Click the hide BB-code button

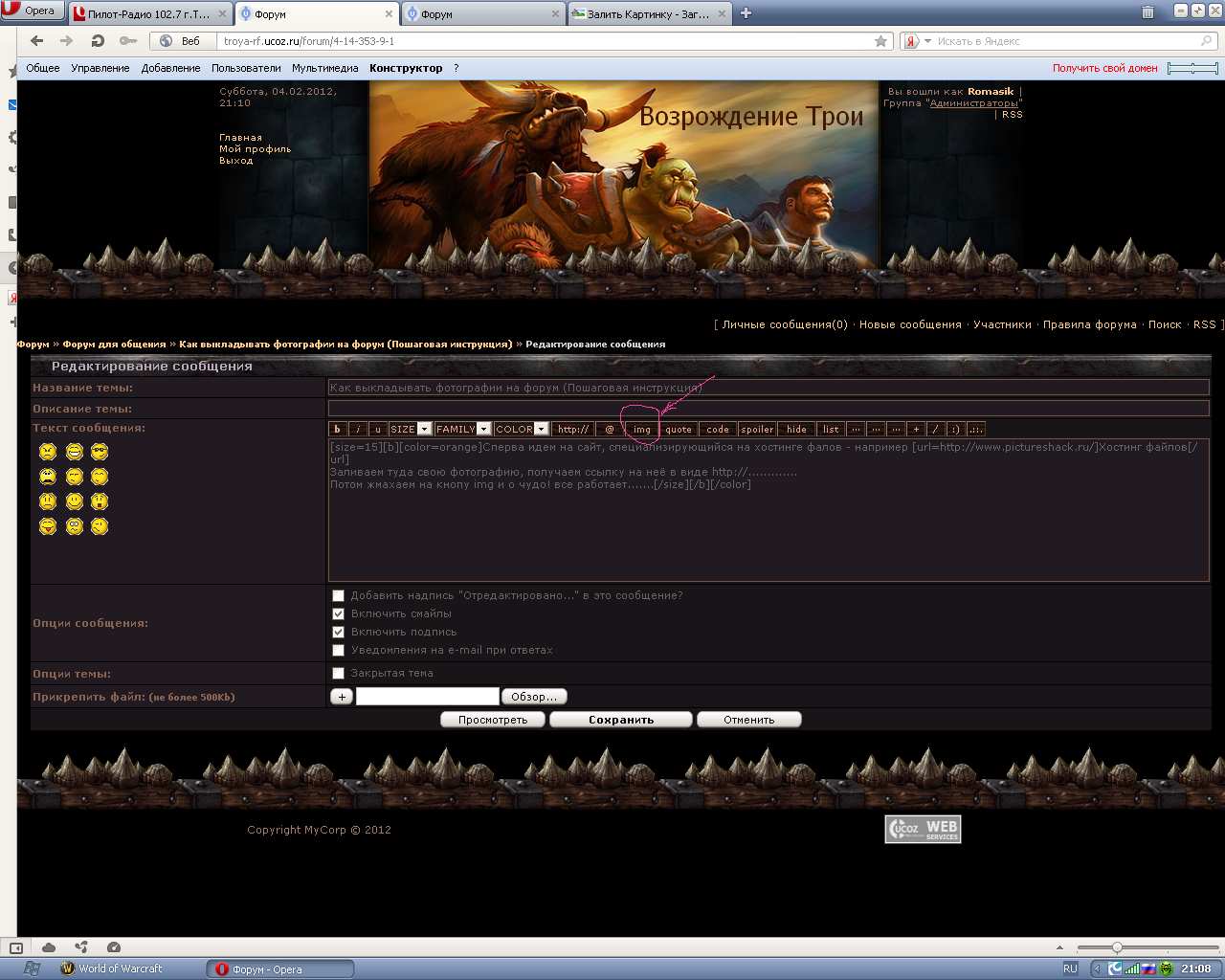tap(796, 430)
